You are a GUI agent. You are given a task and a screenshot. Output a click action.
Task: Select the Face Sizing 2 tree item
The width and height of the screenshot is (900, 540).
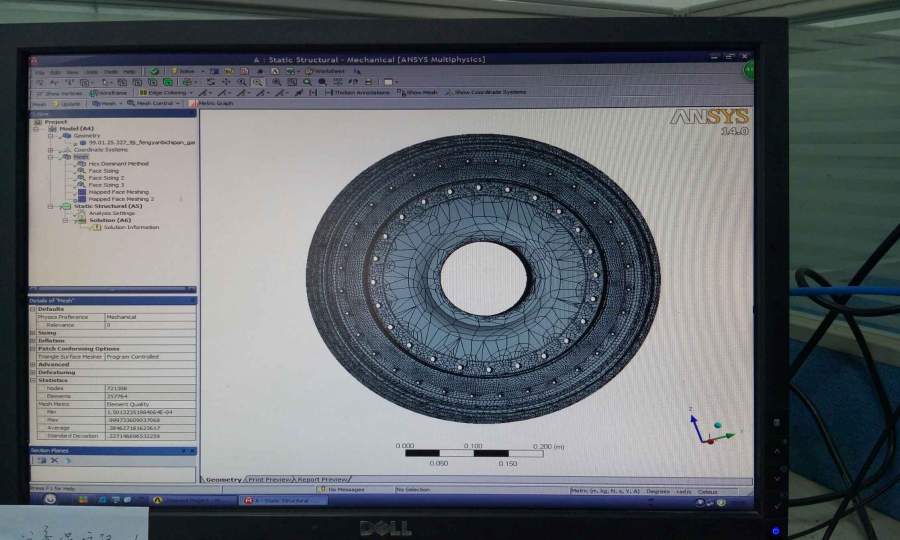click(x=106, y=178)
